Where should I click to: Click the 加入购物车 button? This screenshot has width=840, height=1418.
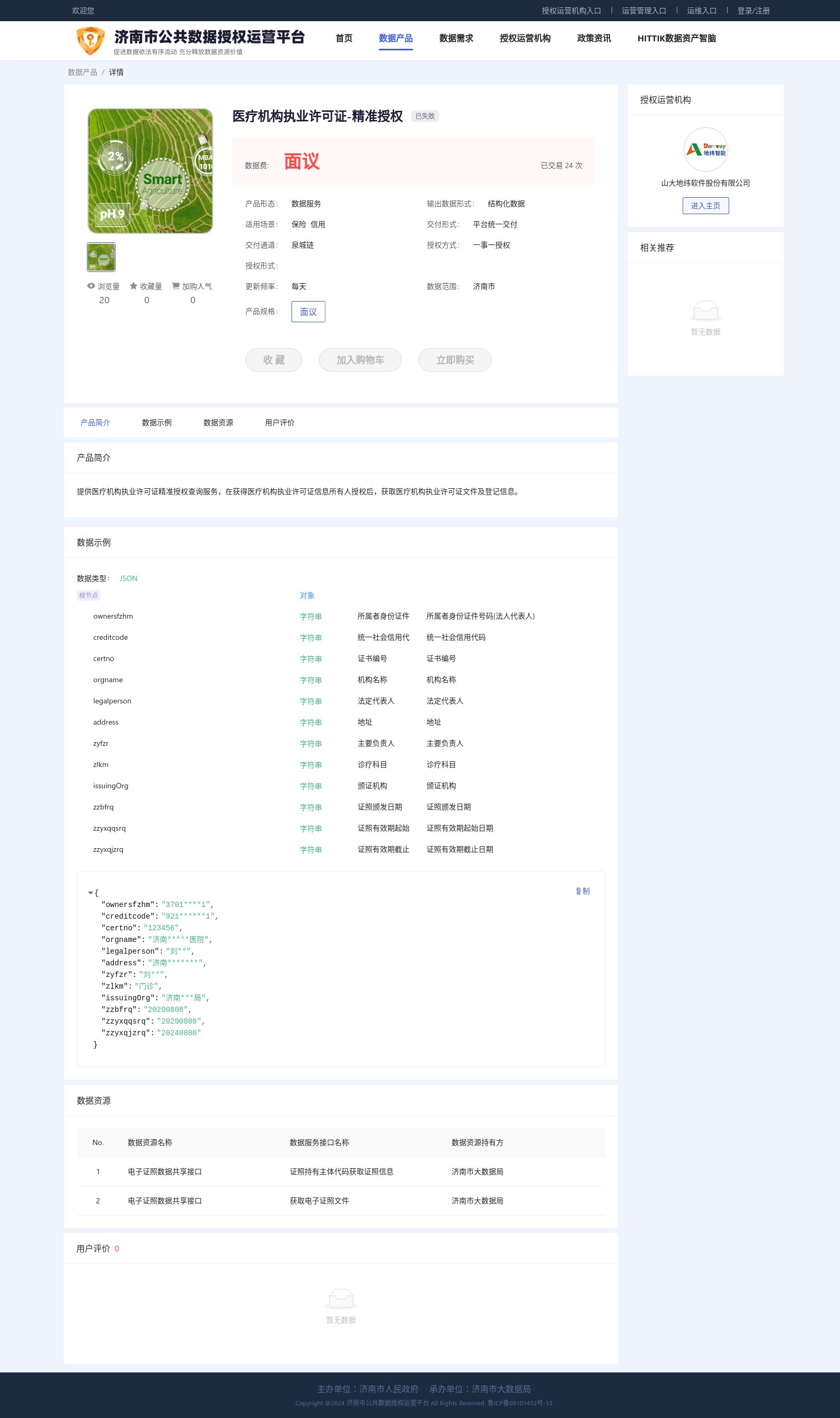tap(360, 359)
